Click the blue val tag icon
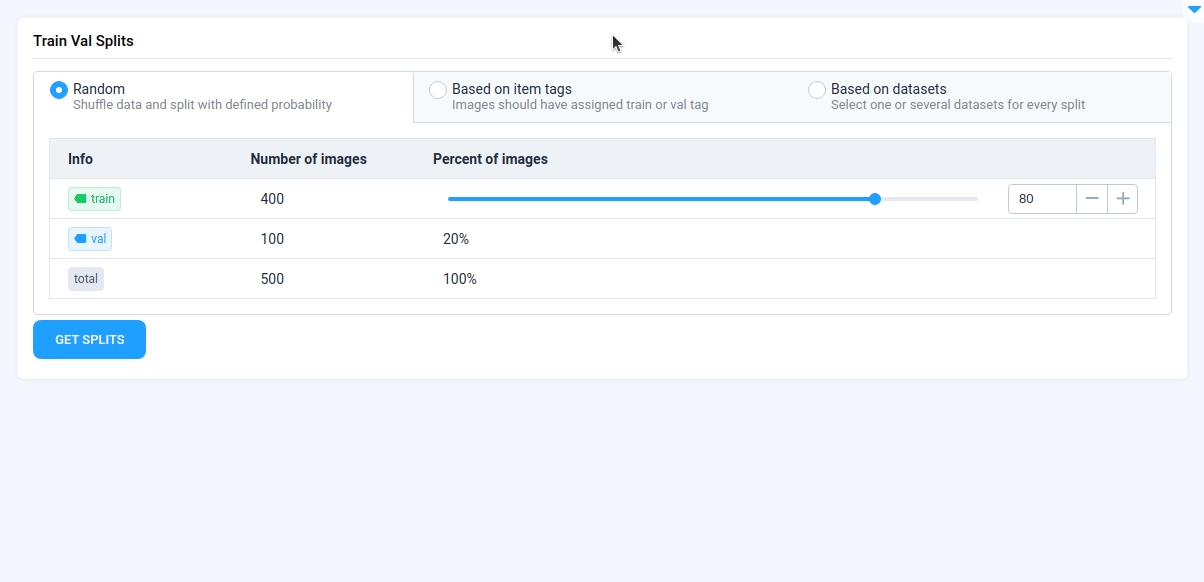Viewport: 1204px width, 582px height. (x=80, y=239)
